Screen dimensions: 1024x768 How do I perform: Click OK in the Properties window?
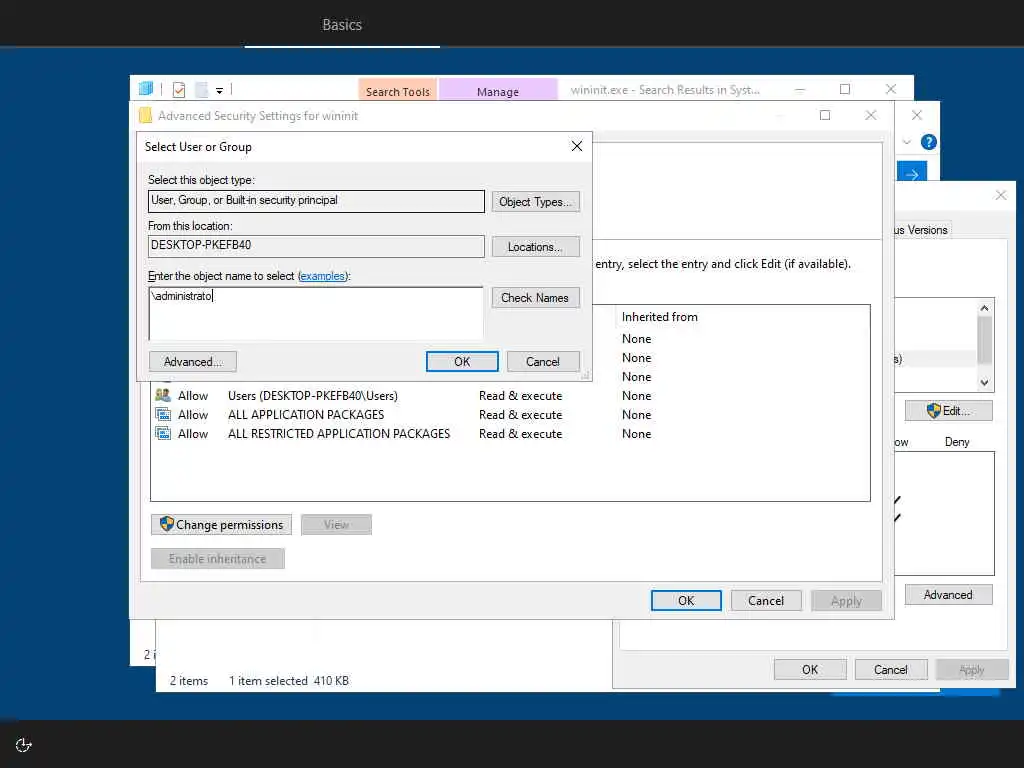click(x=810, y=669)
